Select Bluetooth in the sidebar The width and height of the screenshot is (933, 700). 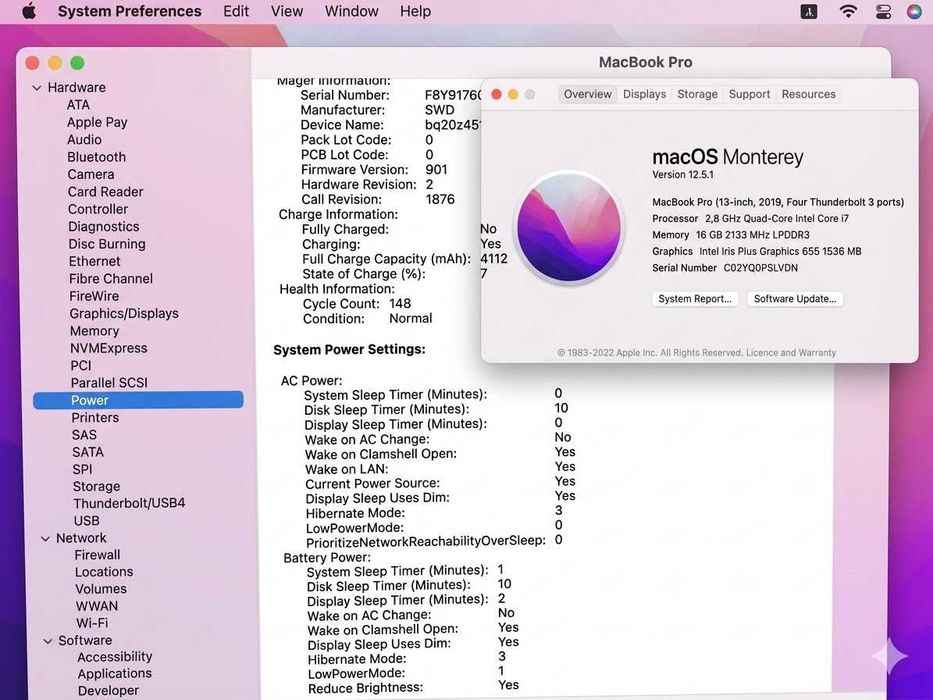click(96, 157)
